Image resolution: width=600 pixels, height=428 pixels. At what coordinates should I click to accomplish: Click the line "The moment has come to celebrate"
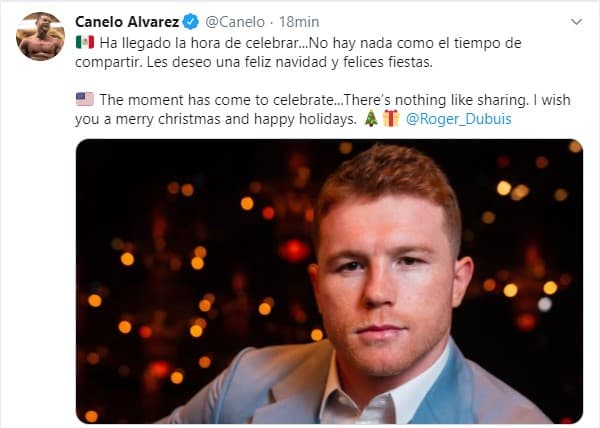click(210, 99)
